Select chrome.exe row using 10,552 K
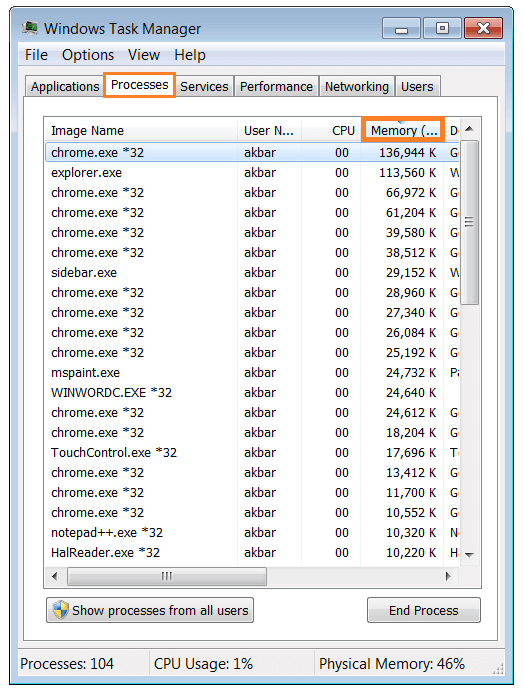This screenshot has width=523, height=691. [252, 513]
